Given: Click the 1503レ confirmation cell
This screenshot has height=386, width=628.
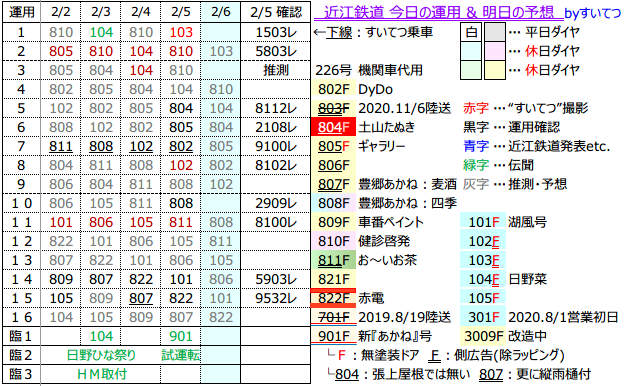Looking at the screenshot, I should 276,32.
